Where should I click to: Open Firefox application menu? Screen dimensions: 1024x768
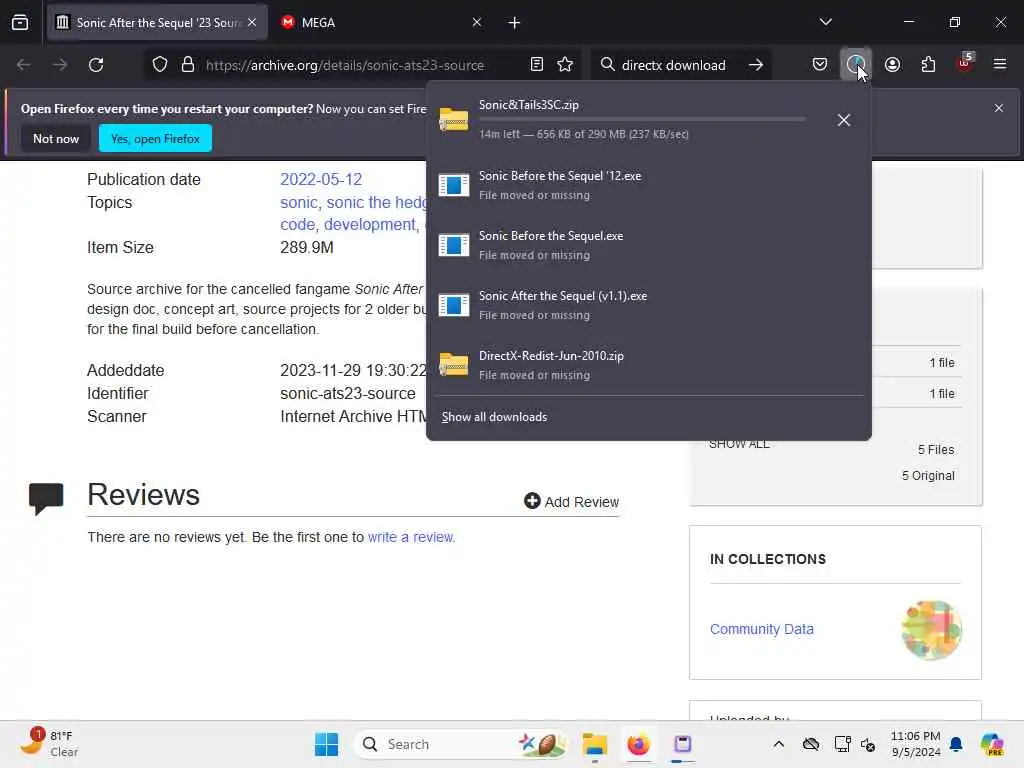click(1000, 65)
